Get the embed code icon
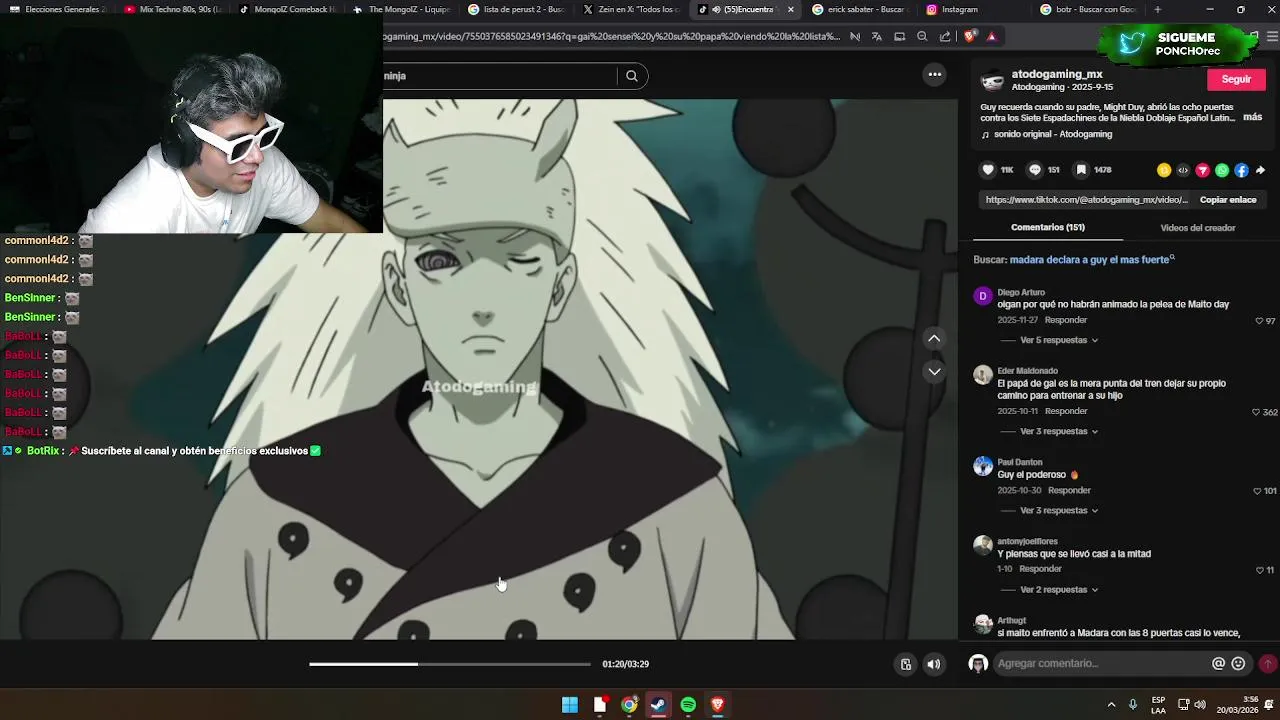This screenshot has width=1280, height=720. tap(1183, 170)
